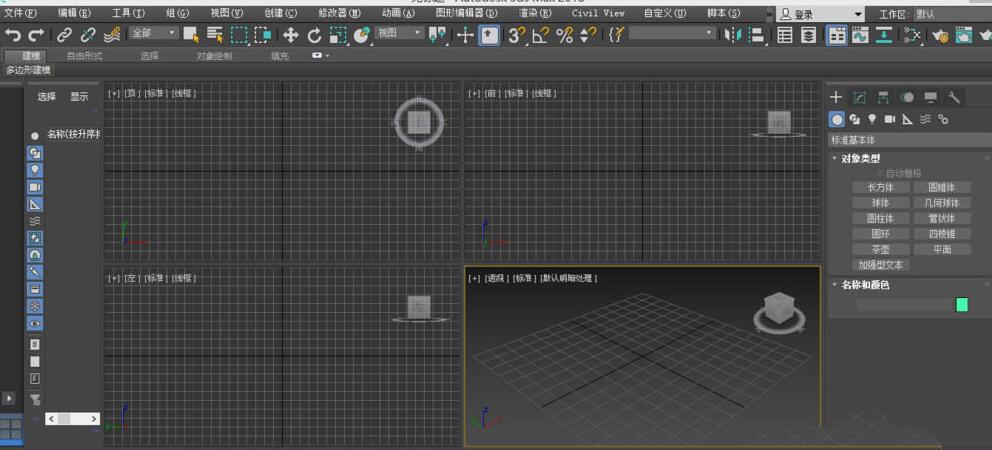The width and height of the screenshot is (992, 450).
Task: Open the 渲染(R) menu
Action: coord(535,13)
